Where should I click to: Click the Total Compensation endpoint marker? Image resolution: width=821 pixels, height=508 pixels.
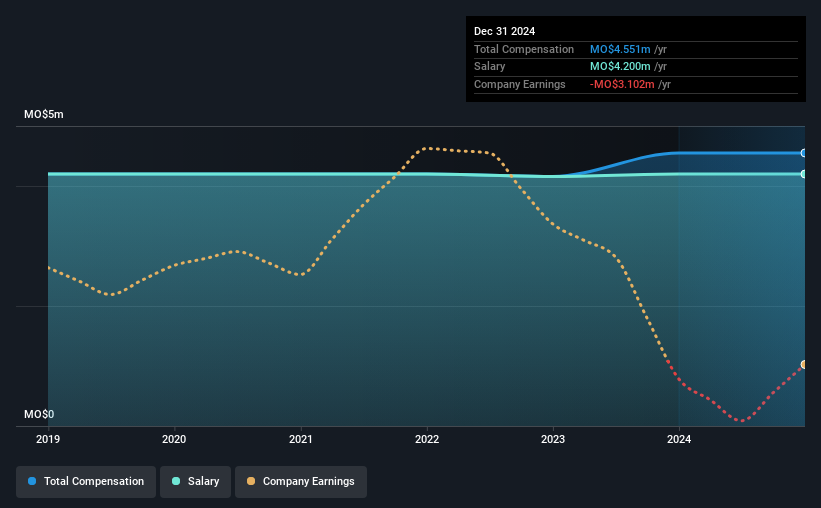coord(804,153)
